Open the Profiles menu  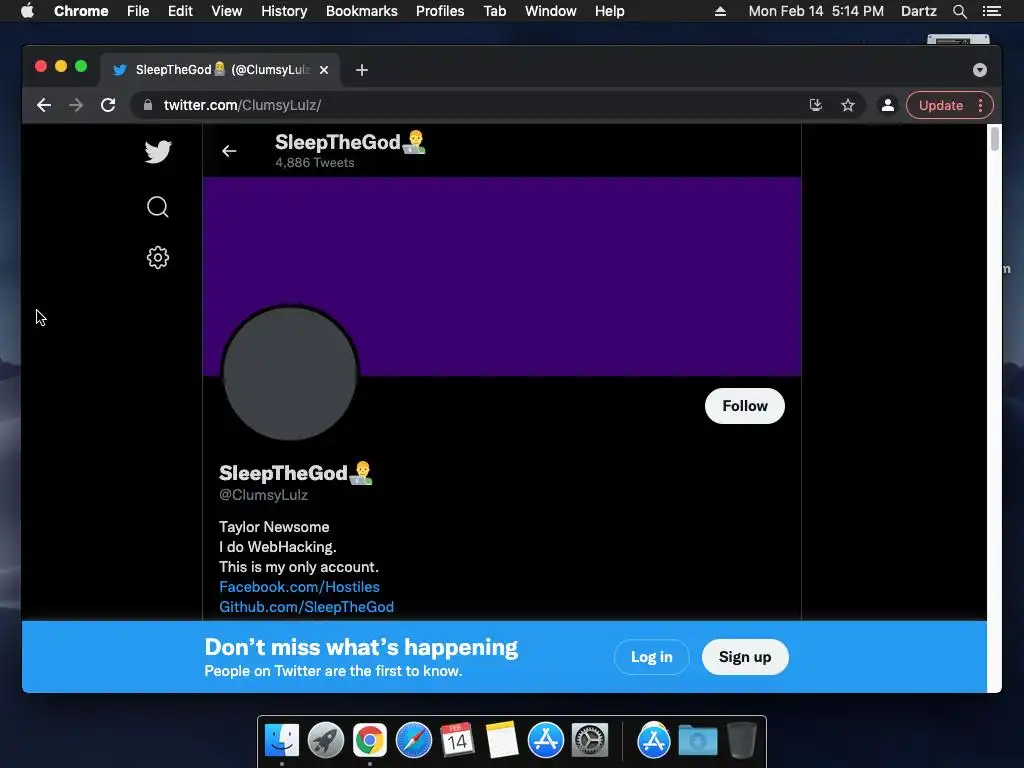click(440, 11)
